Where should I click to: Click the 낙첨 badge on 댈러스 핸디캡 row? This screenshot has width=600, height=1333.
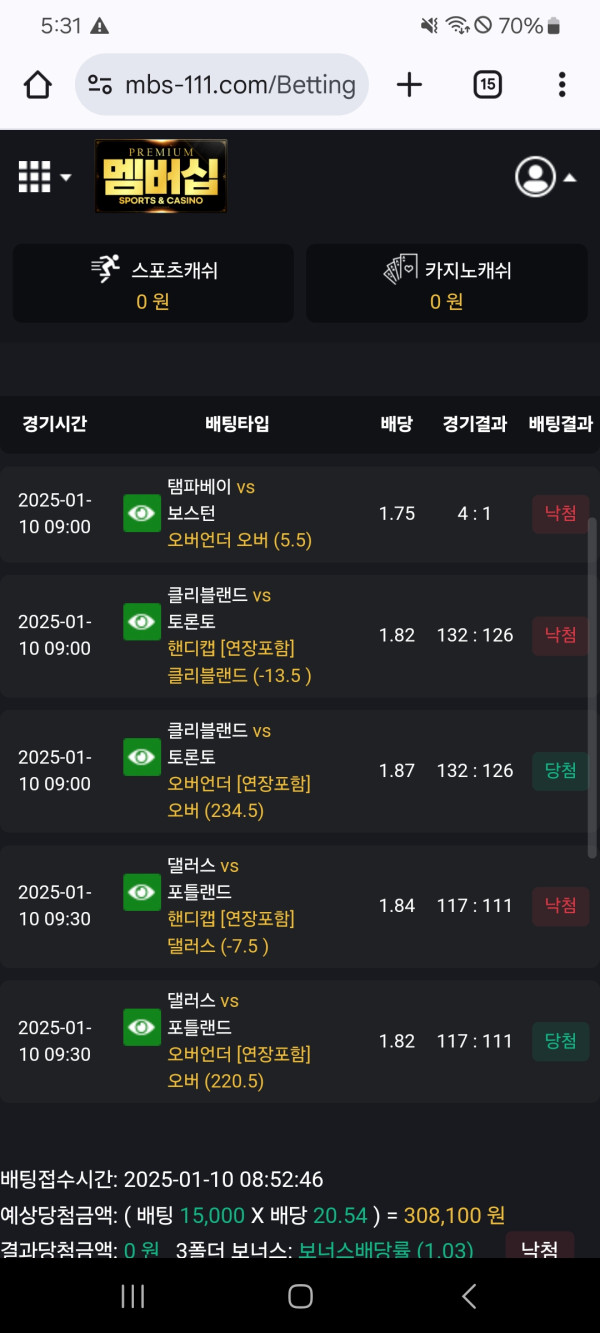click(560, 905)
